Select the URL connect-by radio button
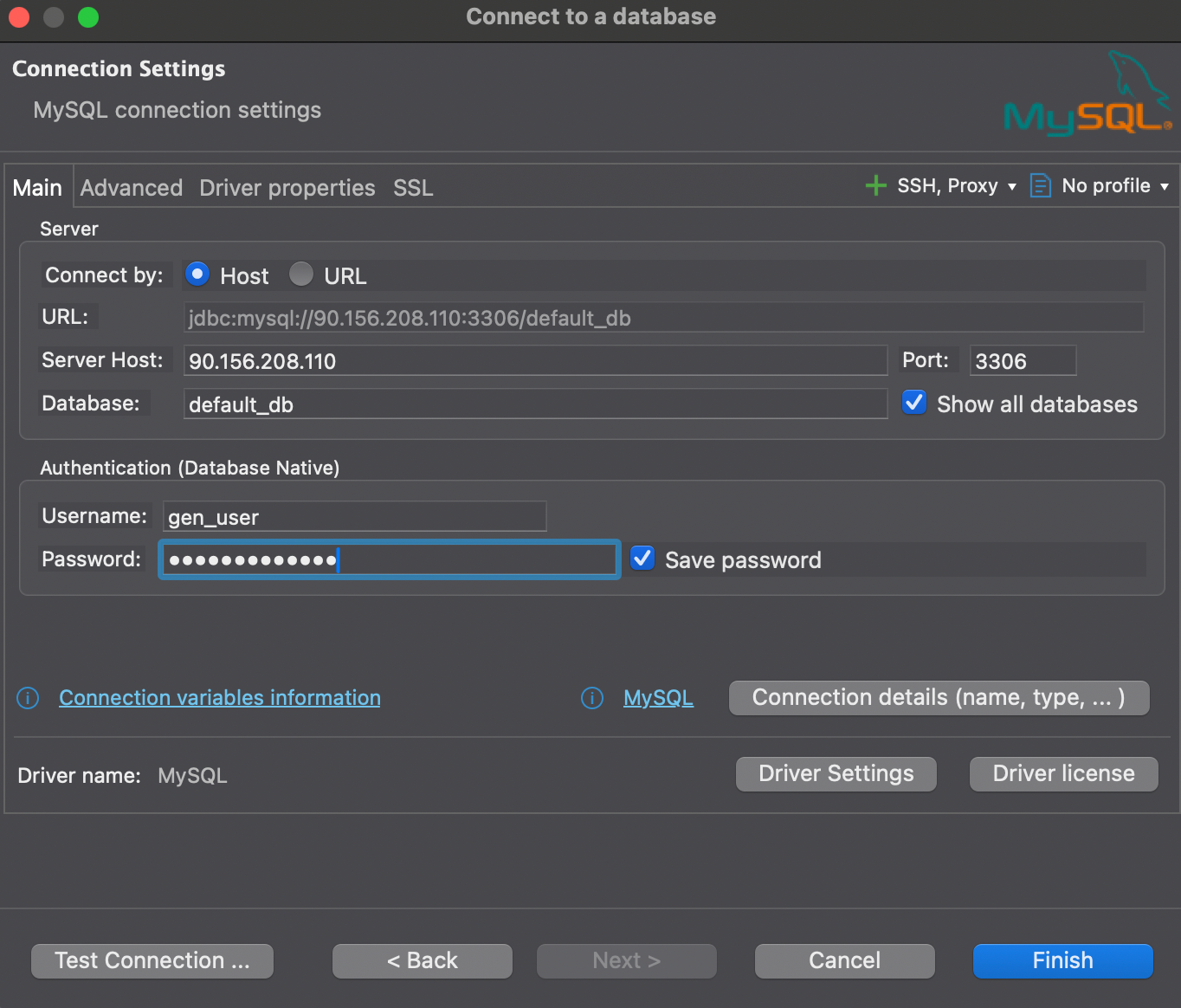The height and width of the screenshot is (1008, 1181). click(x=301, y=275)
